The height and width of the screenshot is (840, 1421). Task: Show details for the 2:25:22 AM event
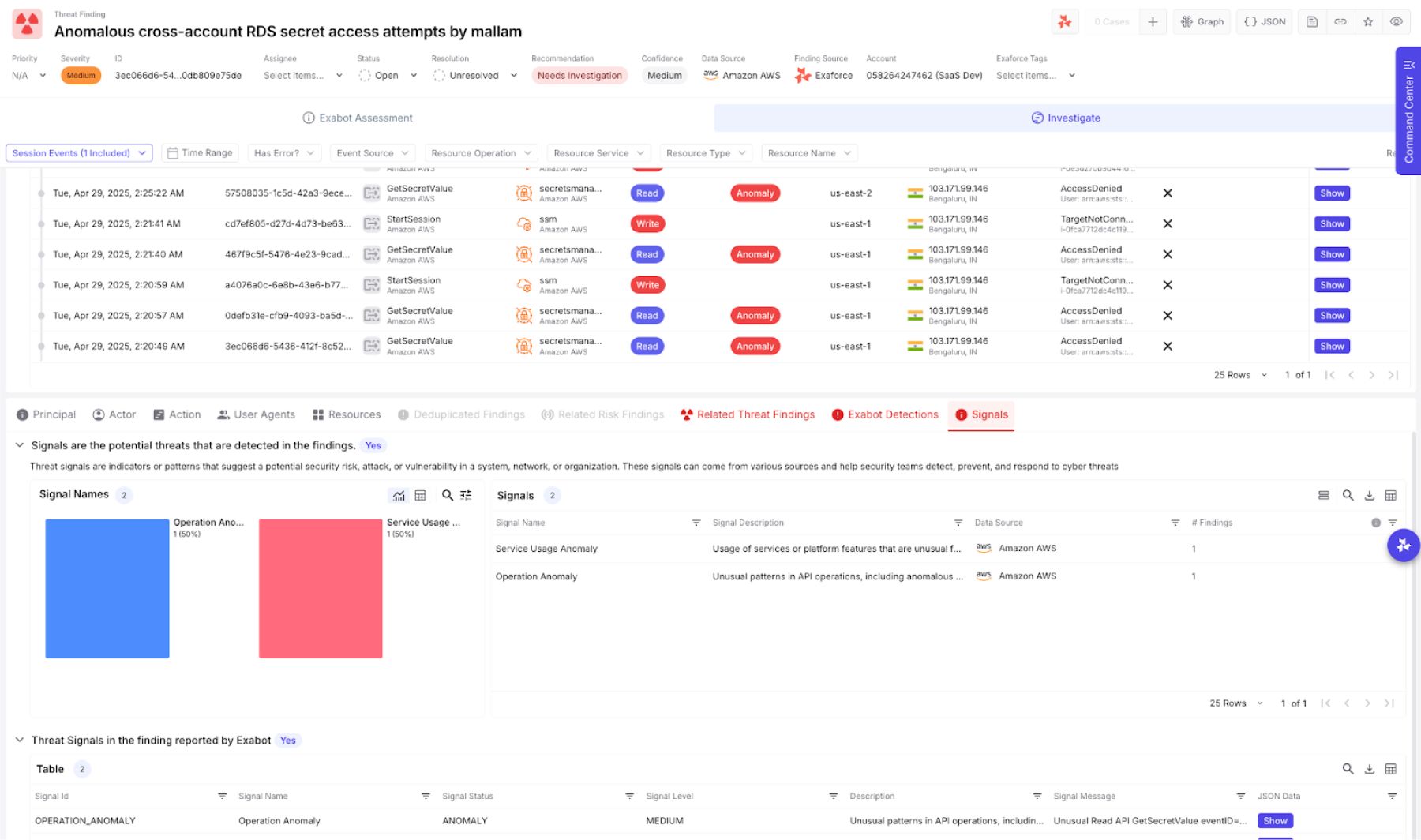click(1332, 193)
